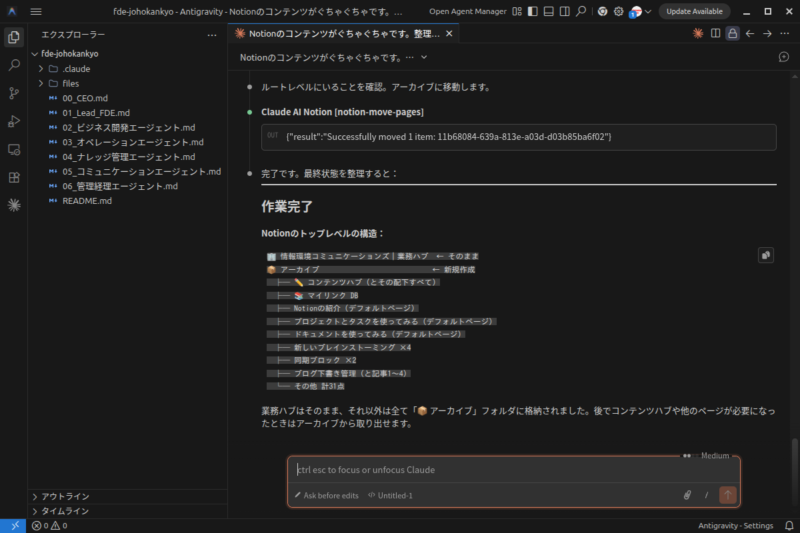Open the Run and Debug view
Viewport: 800px width, 533px height.
click(x=14, y=121)
